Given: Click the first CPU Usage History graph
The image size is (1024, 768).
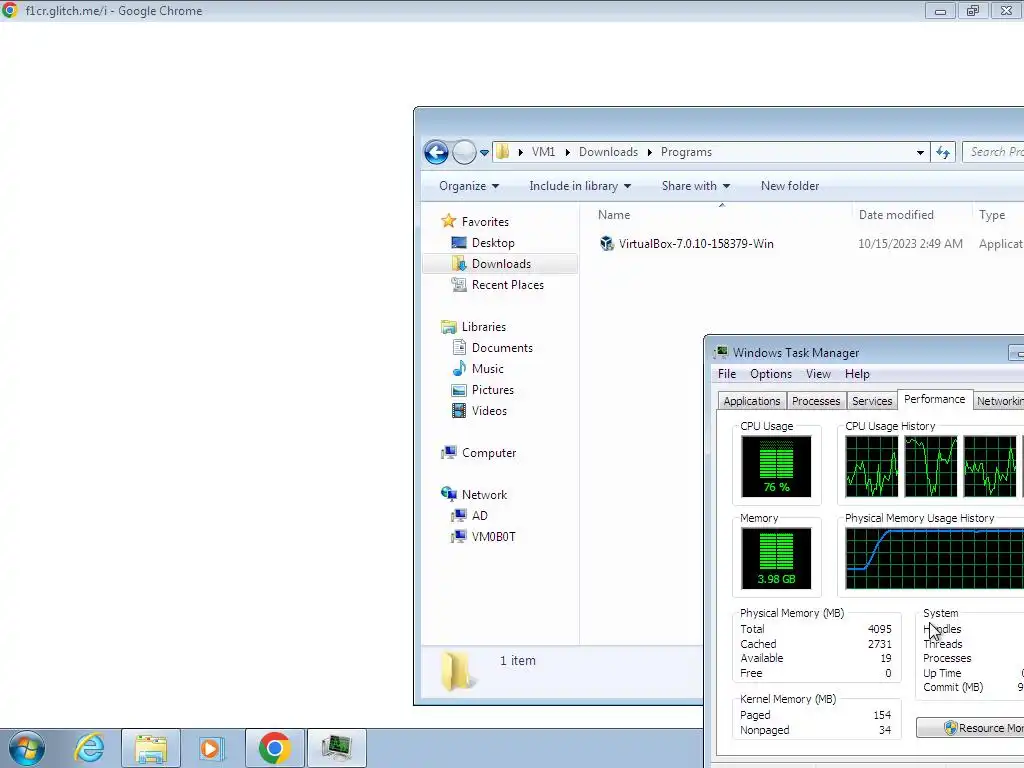Looking at the screenshot, I should pos(872,467).
